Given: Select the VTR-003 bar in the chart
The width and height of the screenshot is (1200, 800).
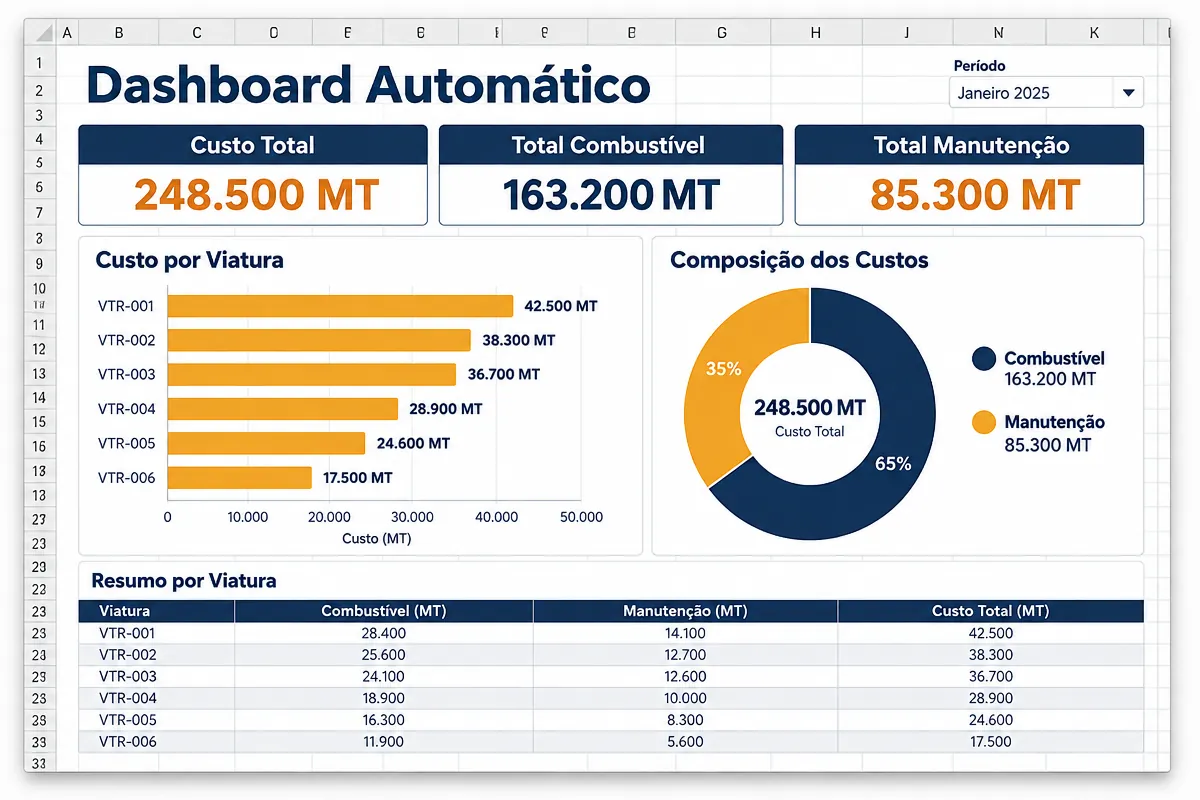Looking at the screenshot, I should (x=312, y=374).
